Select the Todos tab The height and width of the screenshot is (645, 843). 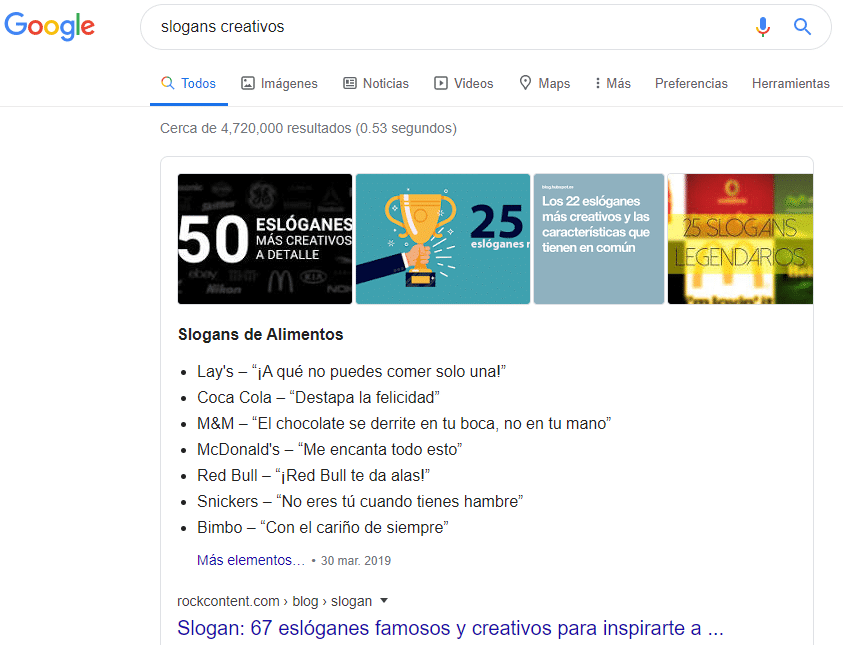tap(189, 83)
